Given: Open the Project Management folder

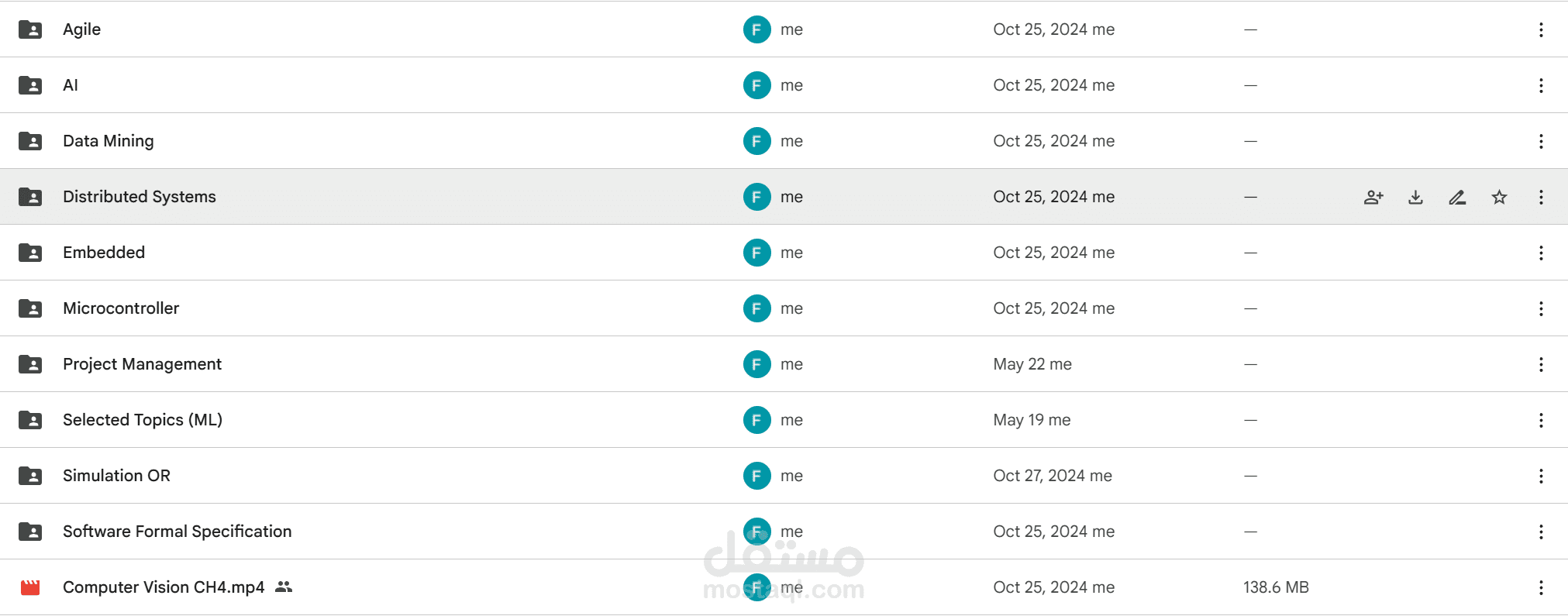Looking at the screenshot, I should [142, 364].
